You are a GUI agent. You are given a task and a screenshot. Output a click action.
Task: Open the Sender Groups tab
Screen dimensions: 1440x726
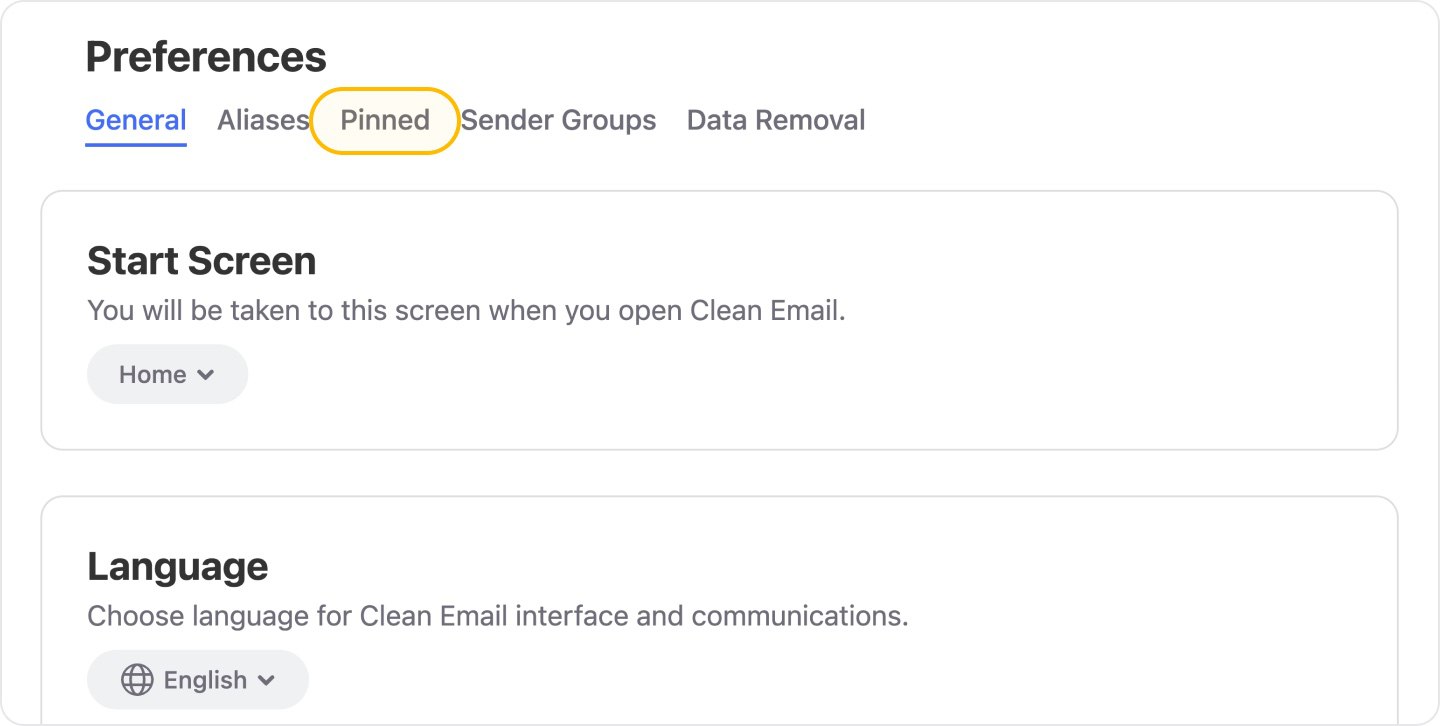point(558,120)
